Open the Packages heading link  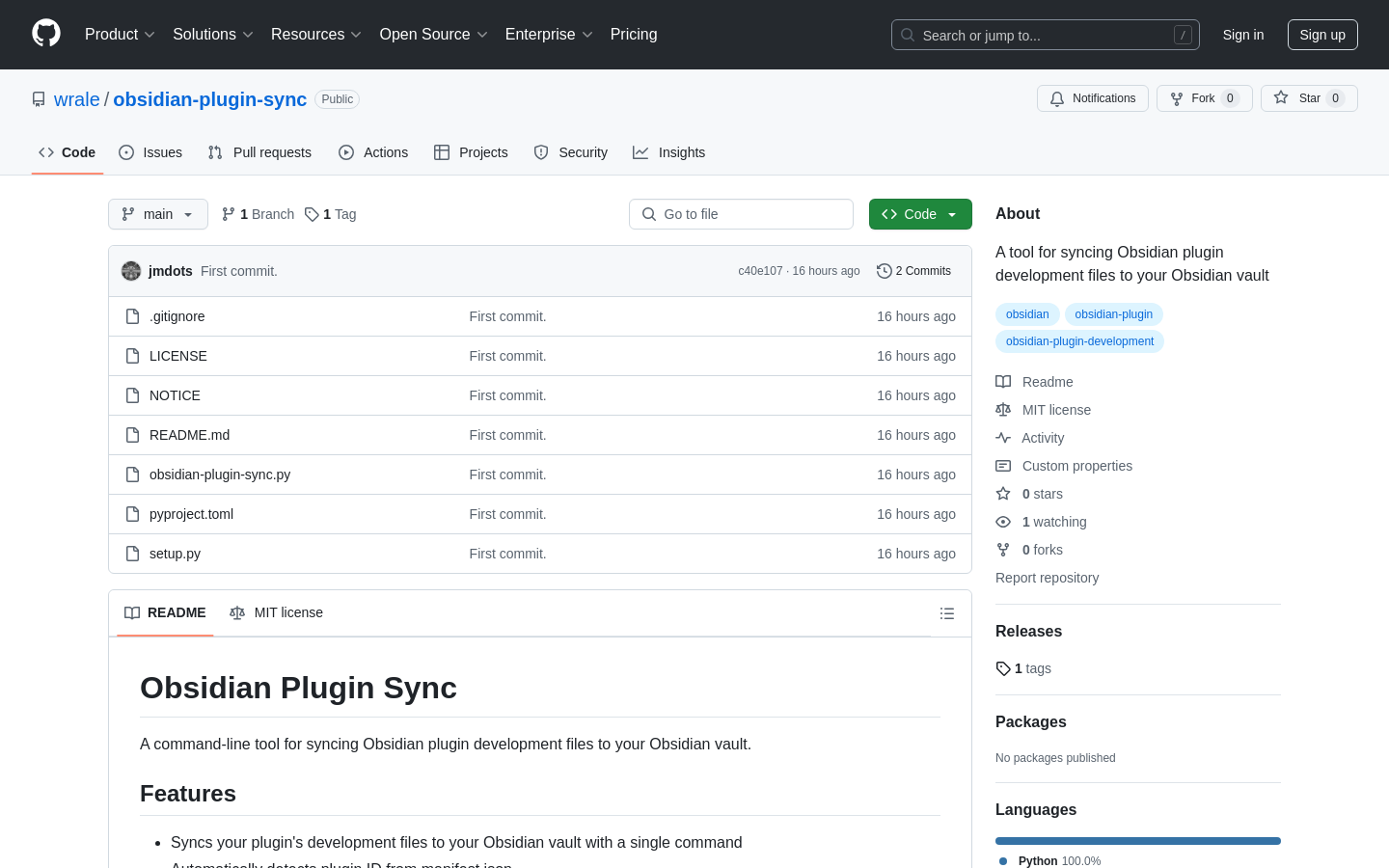coord(1031,722)
